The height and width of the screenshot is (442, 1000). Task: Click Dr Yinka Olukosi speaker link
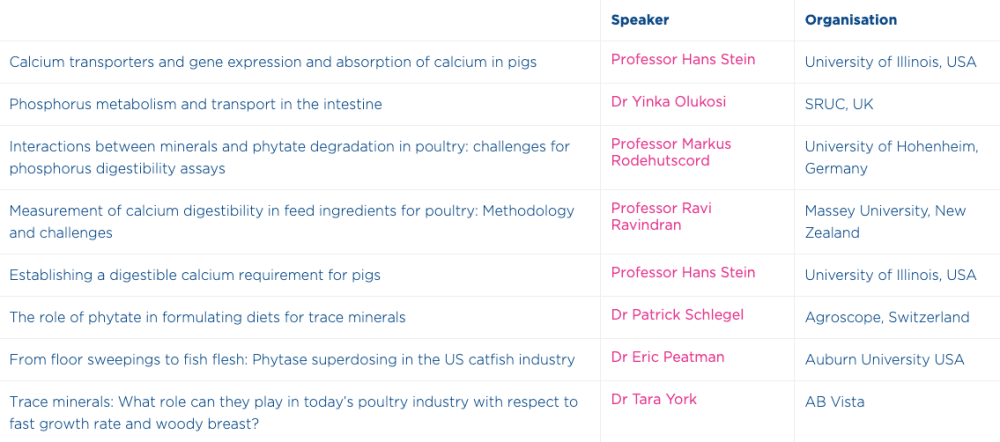(668, 101)
